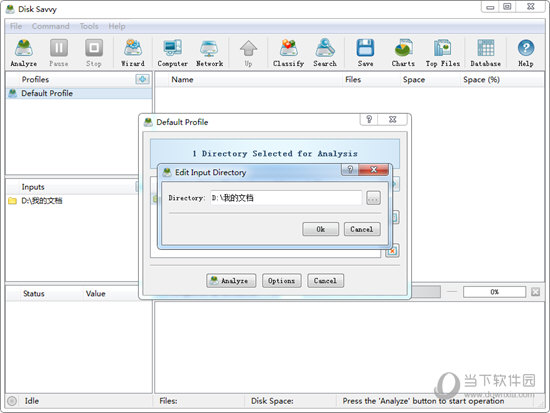Sort by Name column header

pos(182,80)
